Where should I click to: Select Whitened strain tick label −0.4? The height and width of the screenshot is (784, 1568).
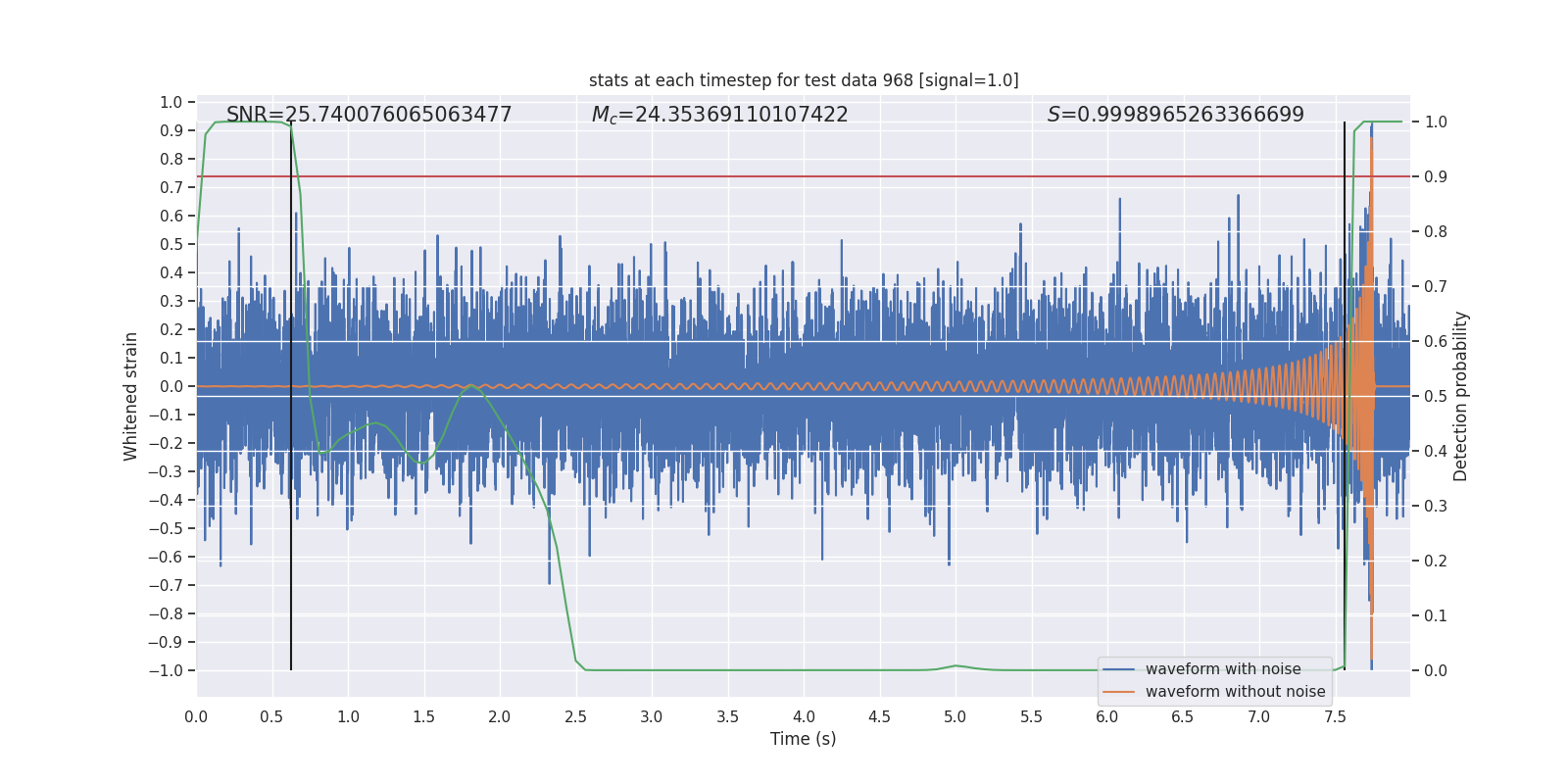166,500
